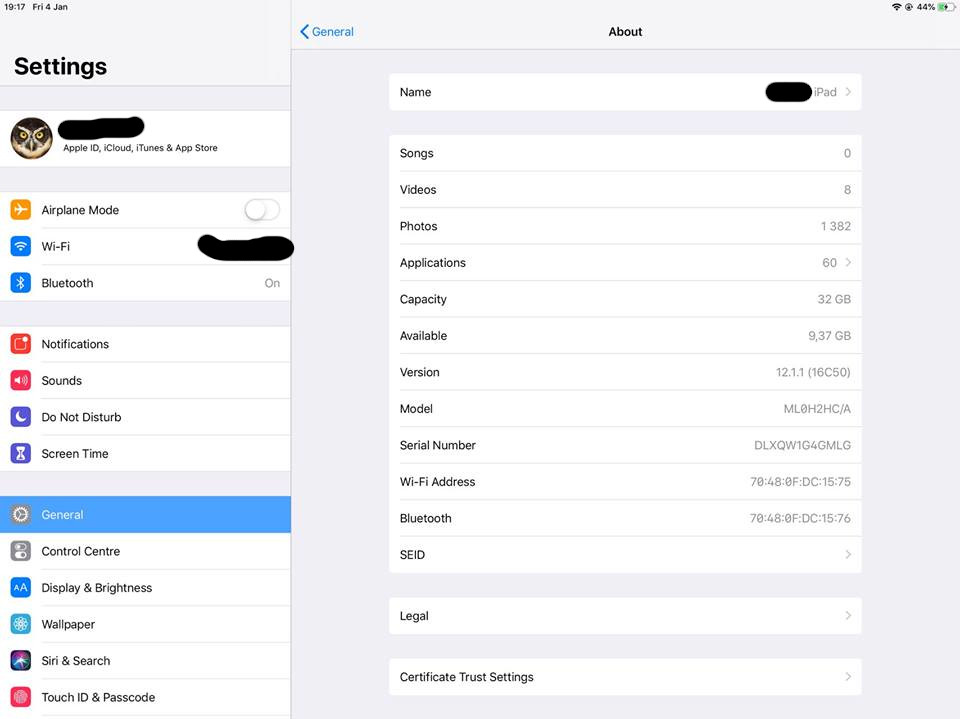Screen dimensions: 960x719
Task: Select Do Not Disturb menu item
Action: (x=145, y=417)
